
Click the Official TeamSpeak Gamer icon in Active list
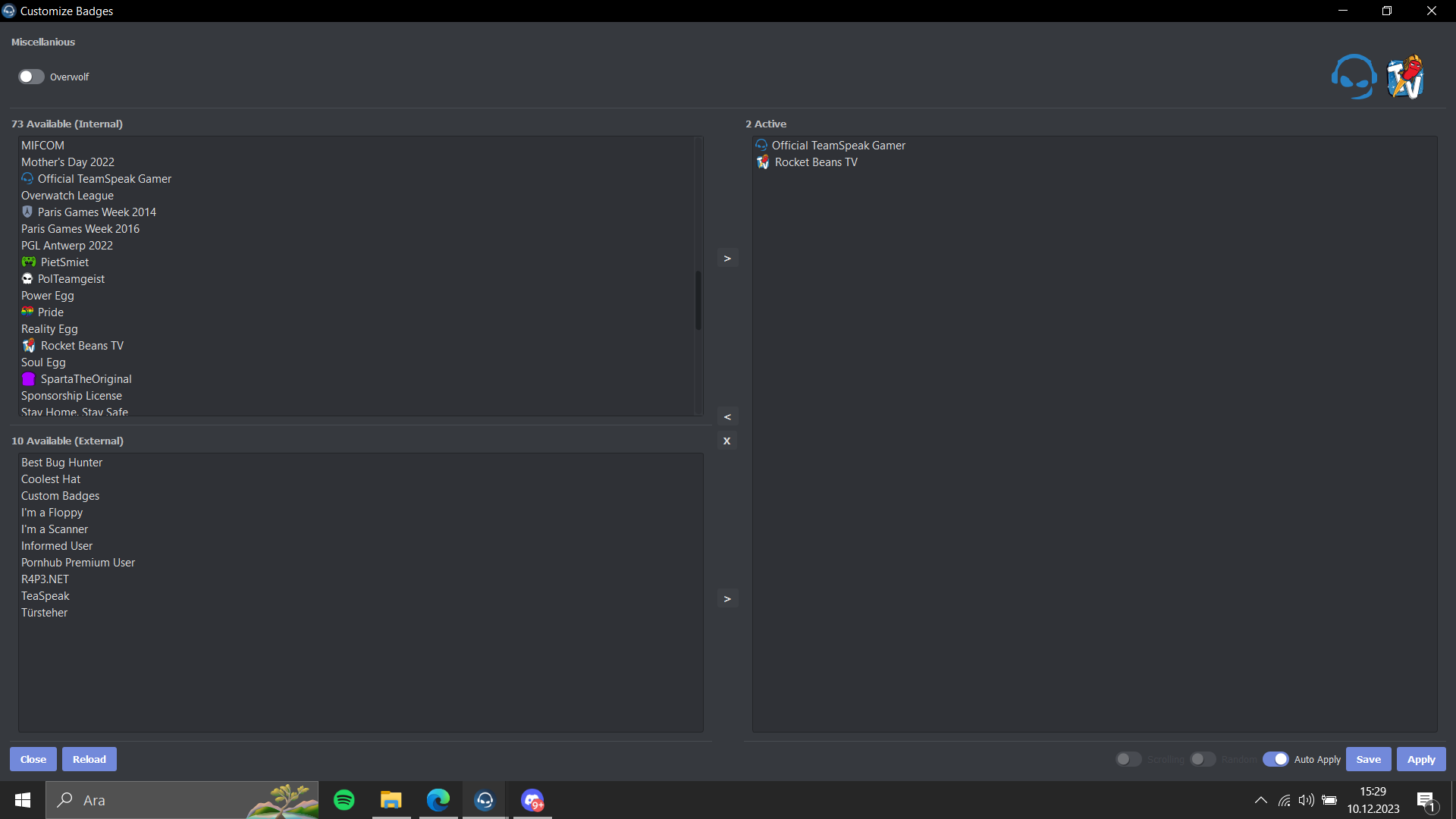(x=761, y=145)
